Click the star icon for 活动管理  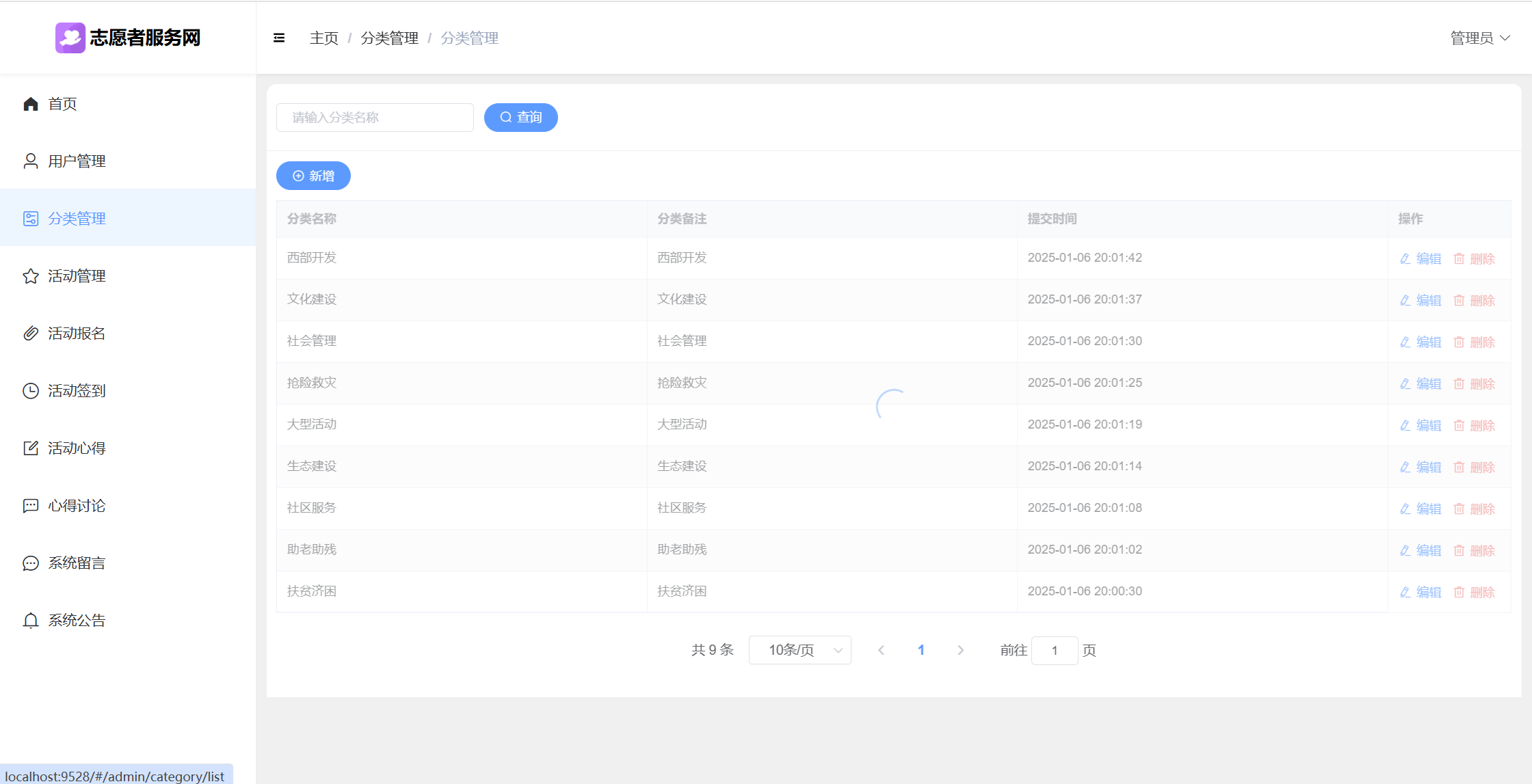point(31,276)
